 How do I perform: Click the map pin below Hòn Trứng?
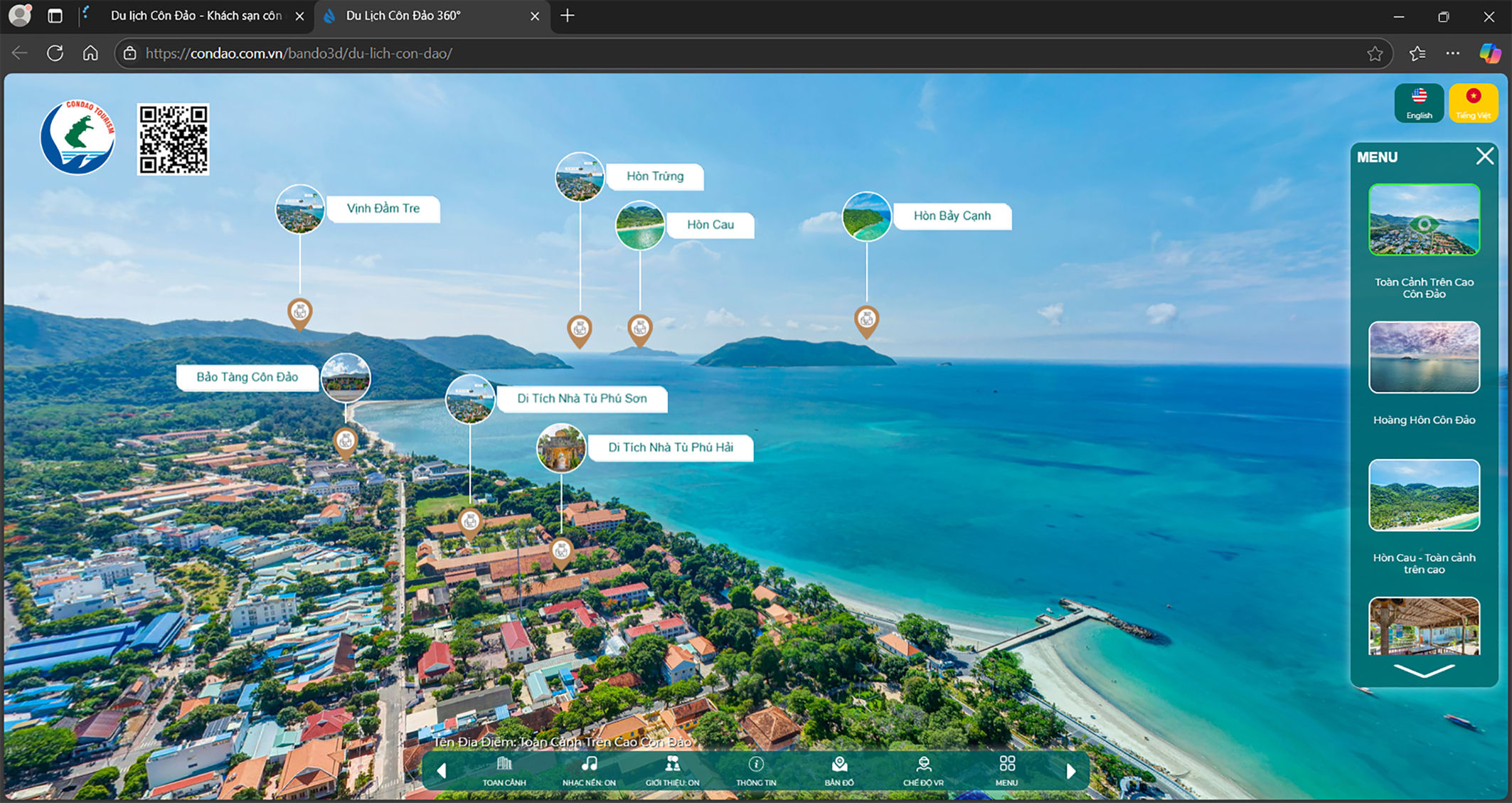[x=580, y=331]
